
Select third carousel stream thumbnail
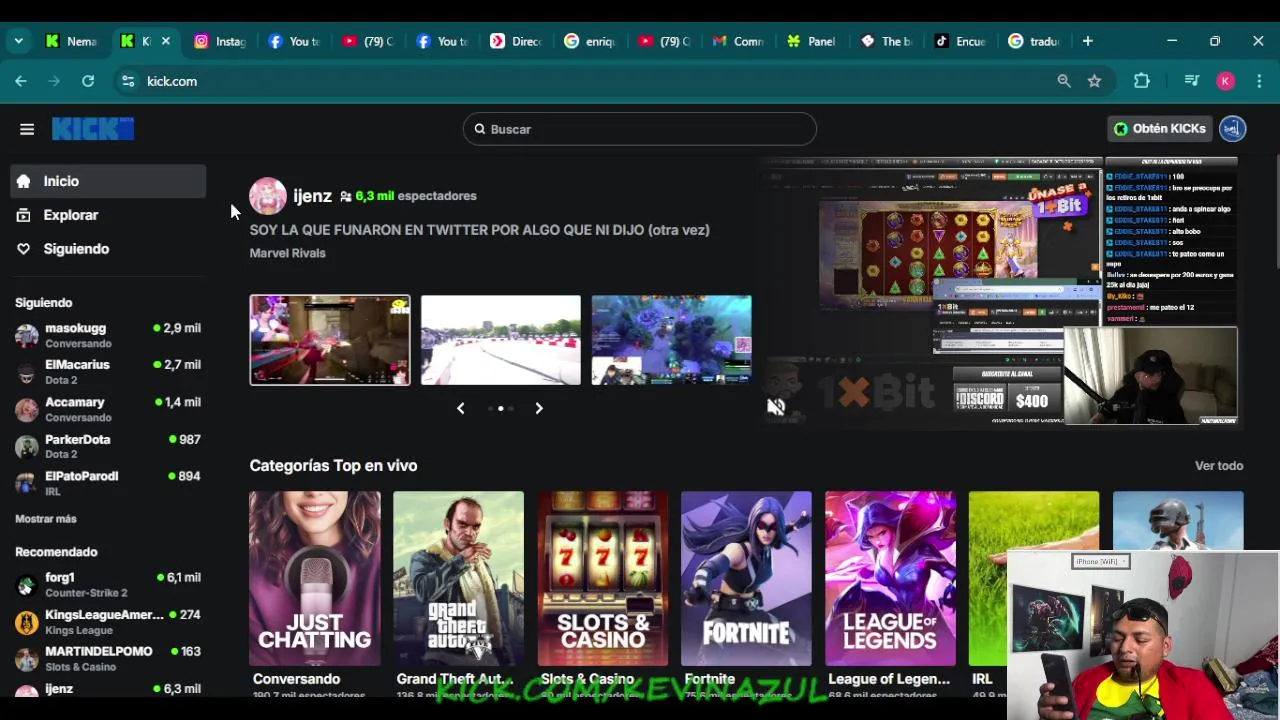click(671, 340)
